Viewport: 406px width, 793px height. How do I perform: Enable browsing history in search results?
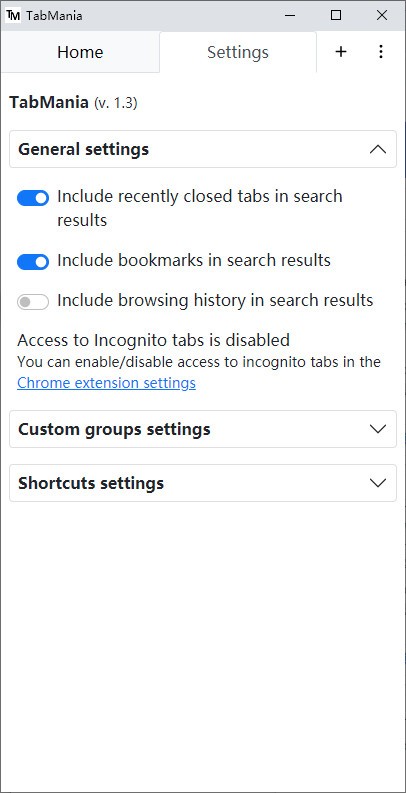(x=33, y=302)
